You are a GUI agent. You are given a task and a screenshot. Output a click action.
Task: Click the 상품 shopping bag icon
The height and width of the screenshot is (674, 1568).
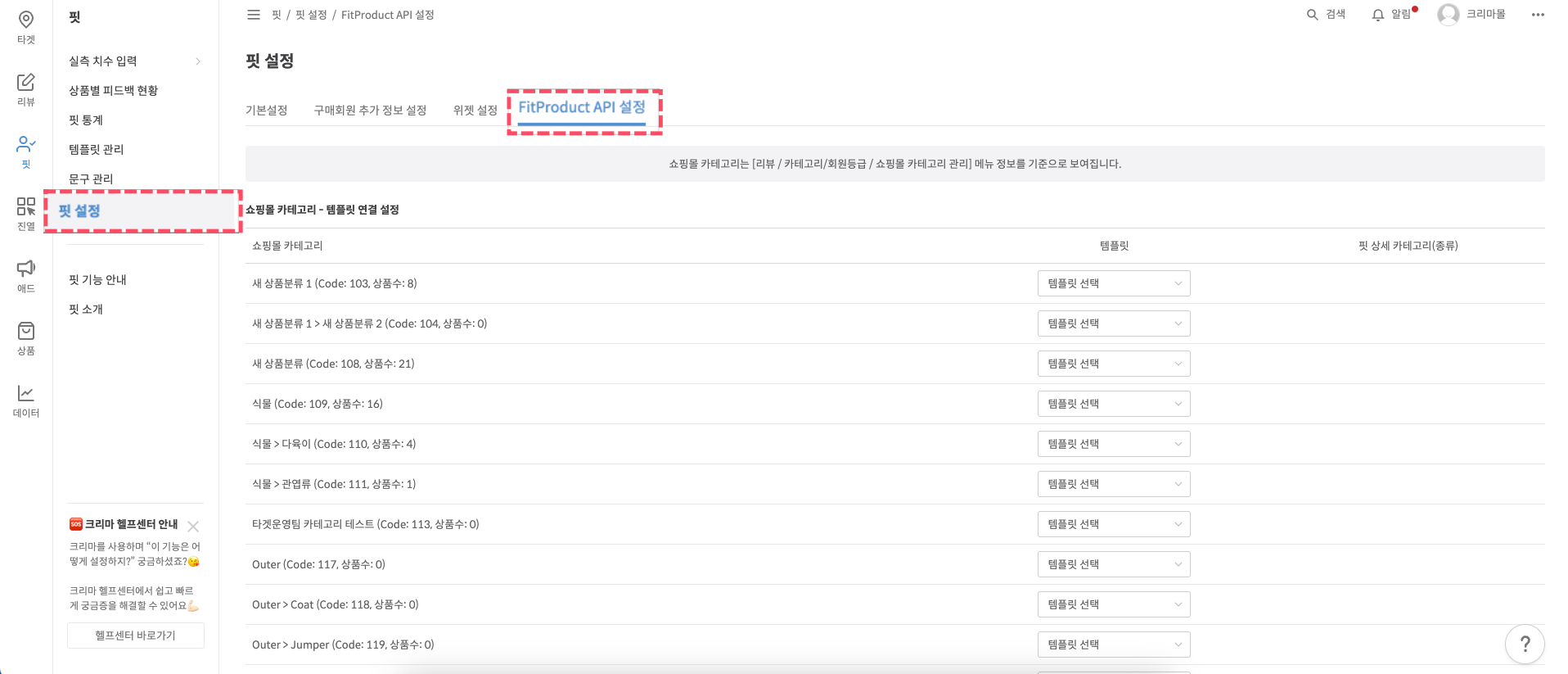(26, 331)
